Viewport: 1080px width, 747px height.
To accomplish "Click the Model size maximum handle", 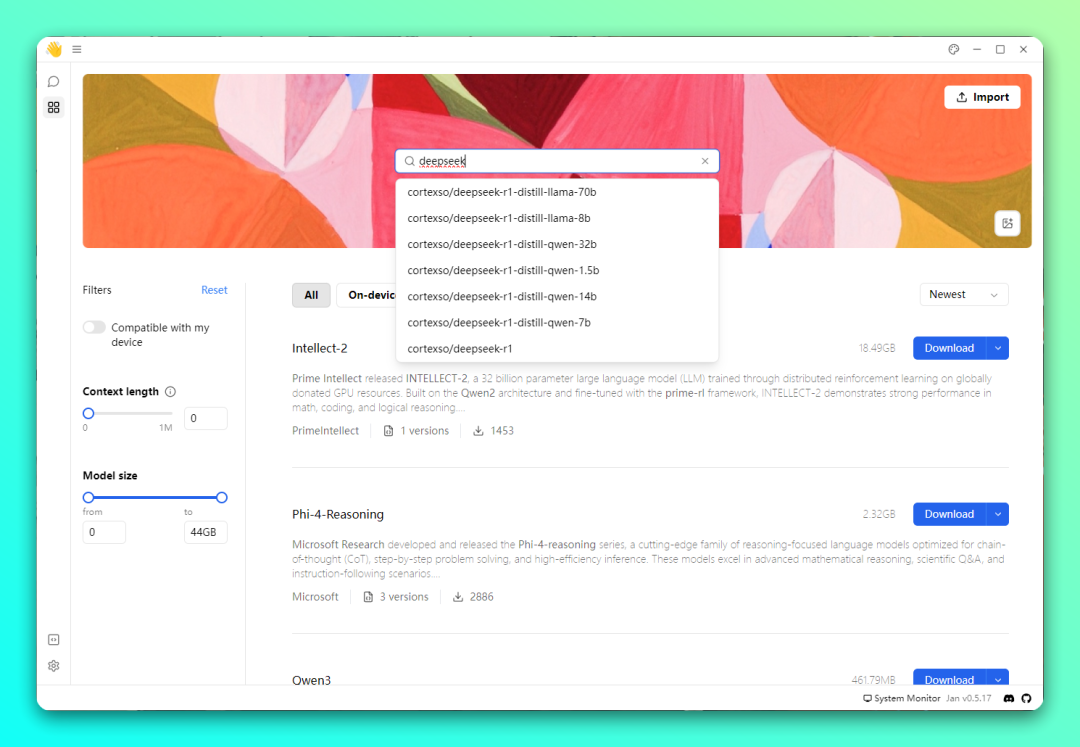I will 222,498.
